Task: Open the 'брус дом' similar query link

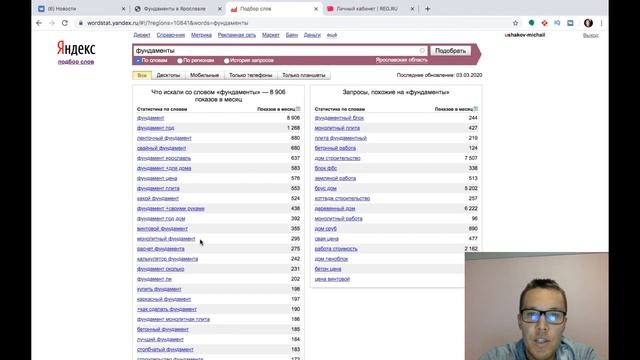Action: (326, 188)
